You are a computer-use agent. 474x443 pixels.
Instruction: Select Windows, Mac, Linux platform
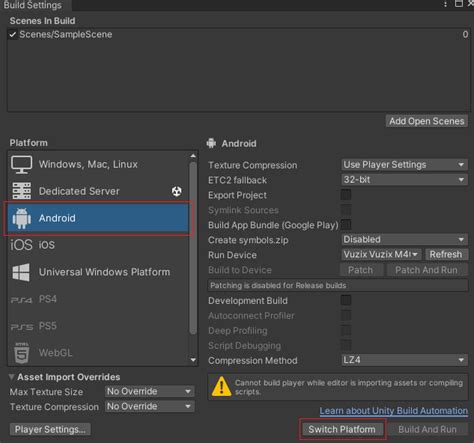click(x=99, y=164)
